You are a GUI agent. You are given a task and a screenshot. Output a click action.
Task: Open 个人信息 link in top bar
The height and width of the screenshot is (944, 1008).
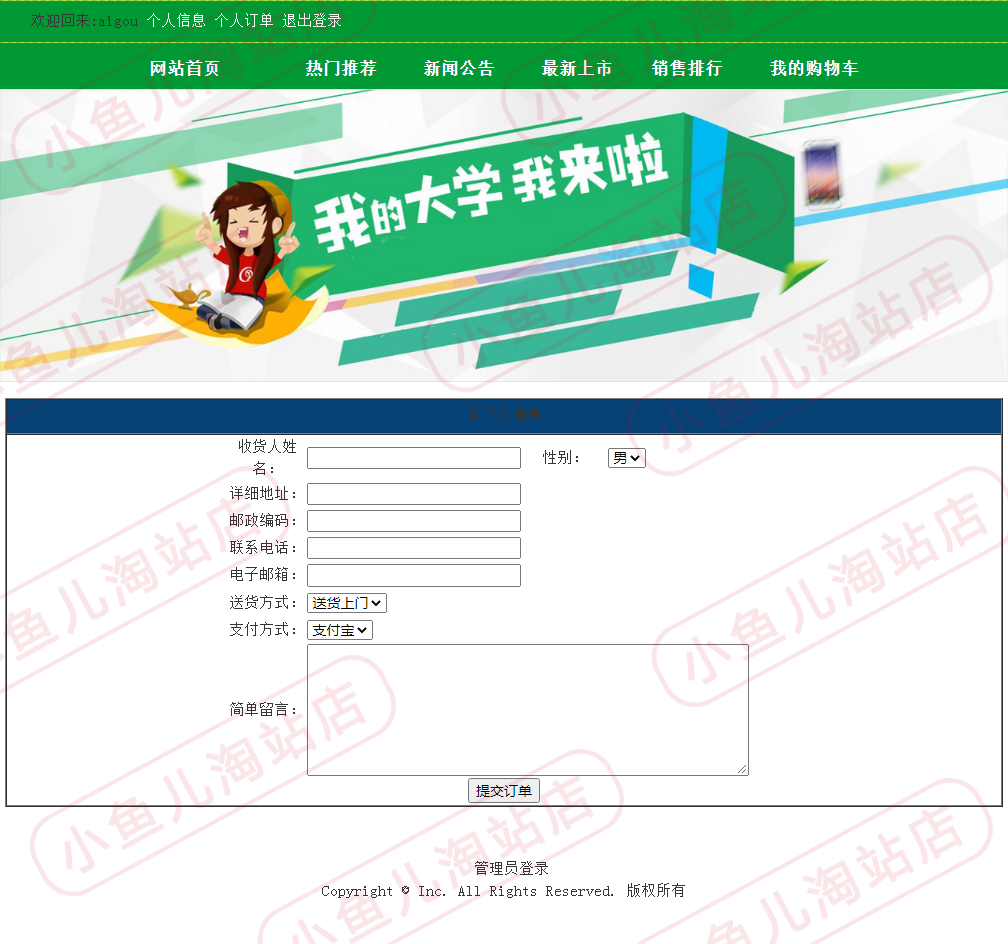point(176,21)
